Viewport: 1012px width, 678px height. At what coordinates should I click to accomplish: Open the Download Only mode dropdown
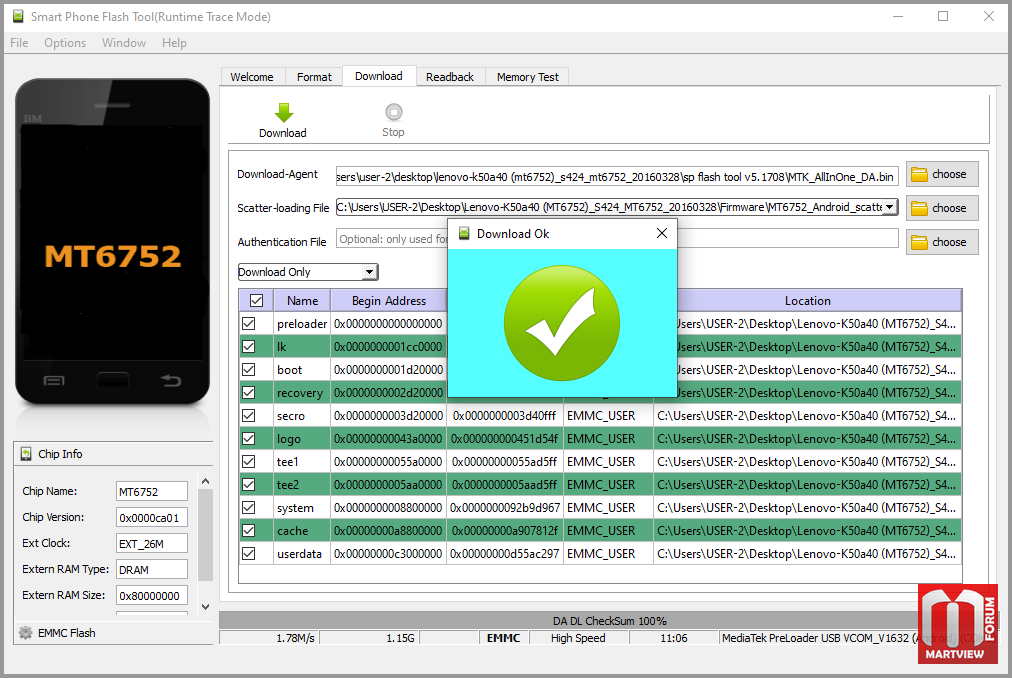click(x=308, y=272)
